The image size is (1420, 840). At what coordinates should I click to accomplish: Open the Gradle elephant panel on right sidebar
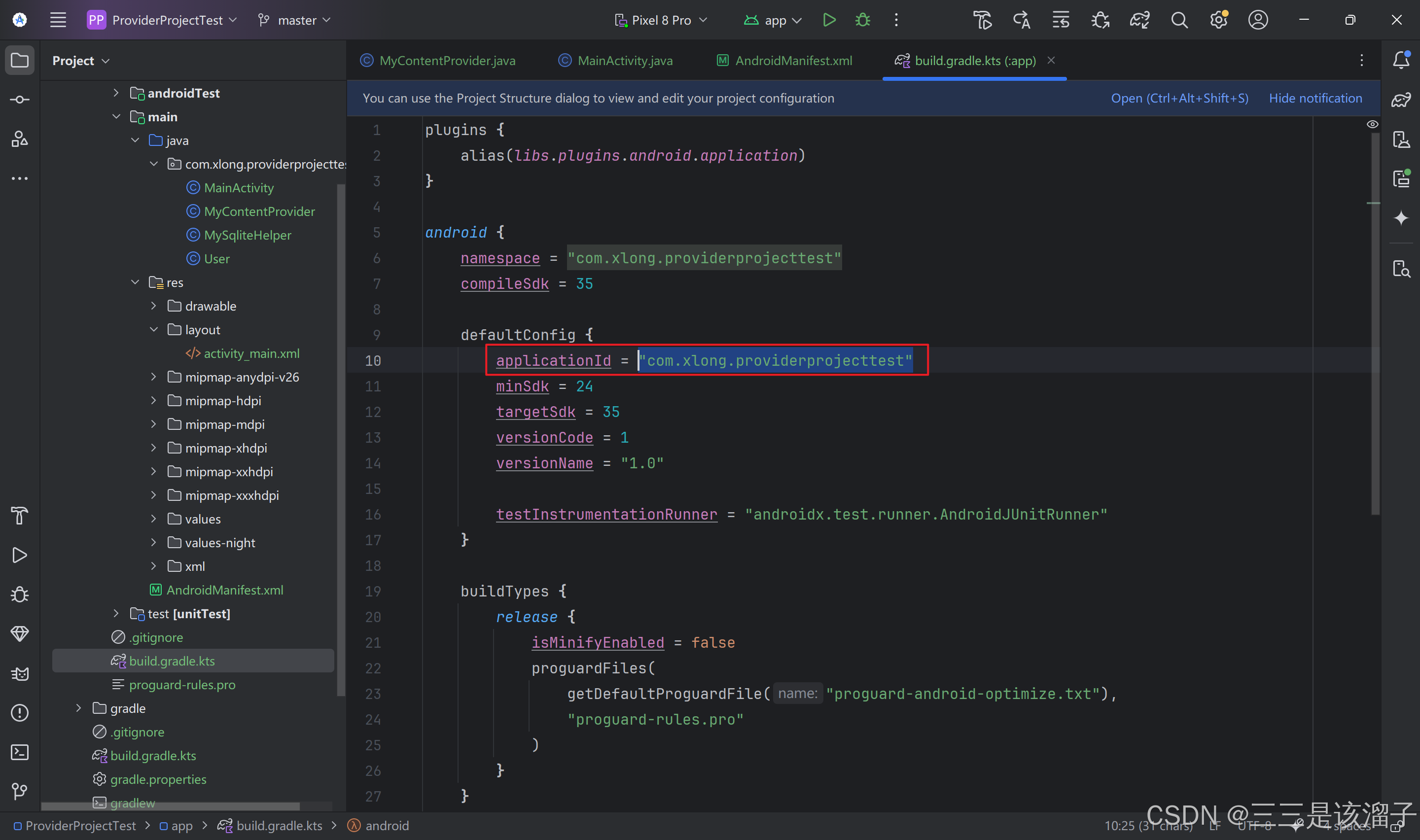tap(1401, 100)
